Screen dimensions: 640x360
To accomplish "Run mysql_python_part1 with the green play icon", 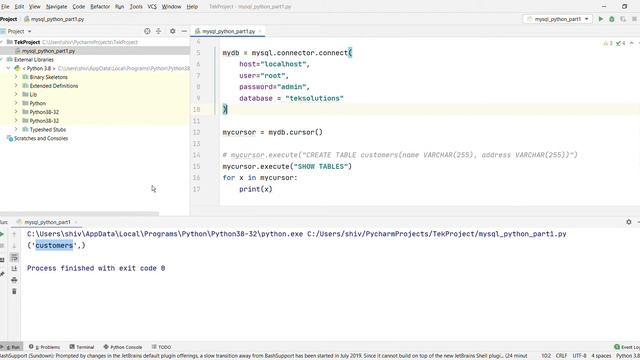I will click(601, 19).
